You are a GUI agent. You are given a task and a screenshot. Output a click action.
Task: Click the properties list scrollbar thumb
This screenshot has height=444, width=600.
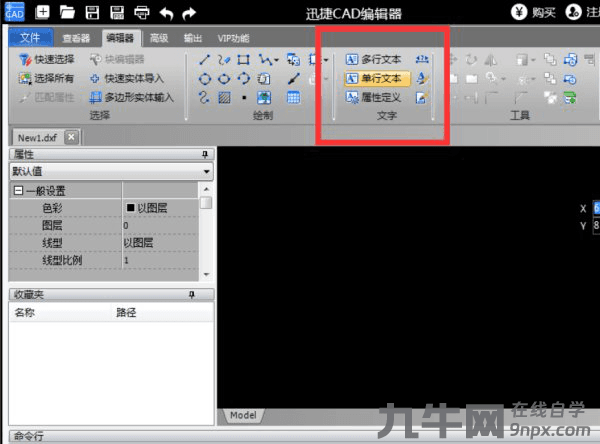[x=206, y=202]
